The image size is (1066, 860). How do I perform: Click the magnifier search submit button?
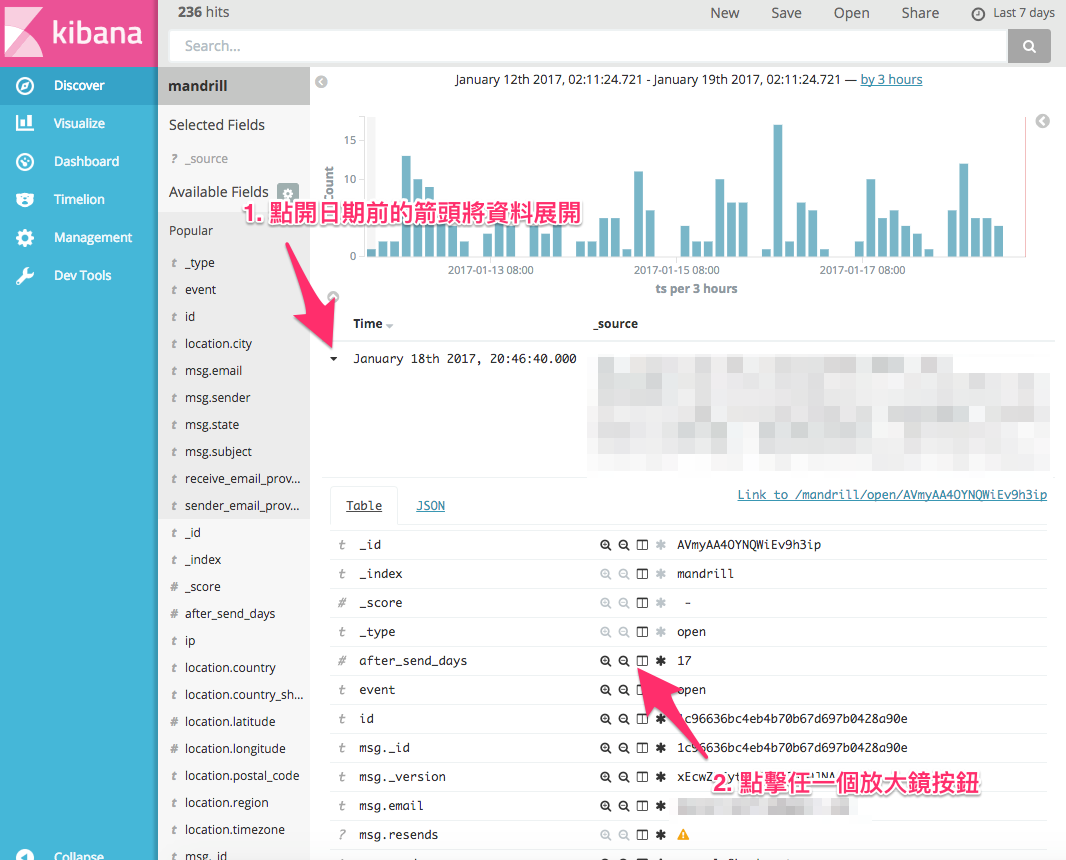click(x=1029, y=46)
